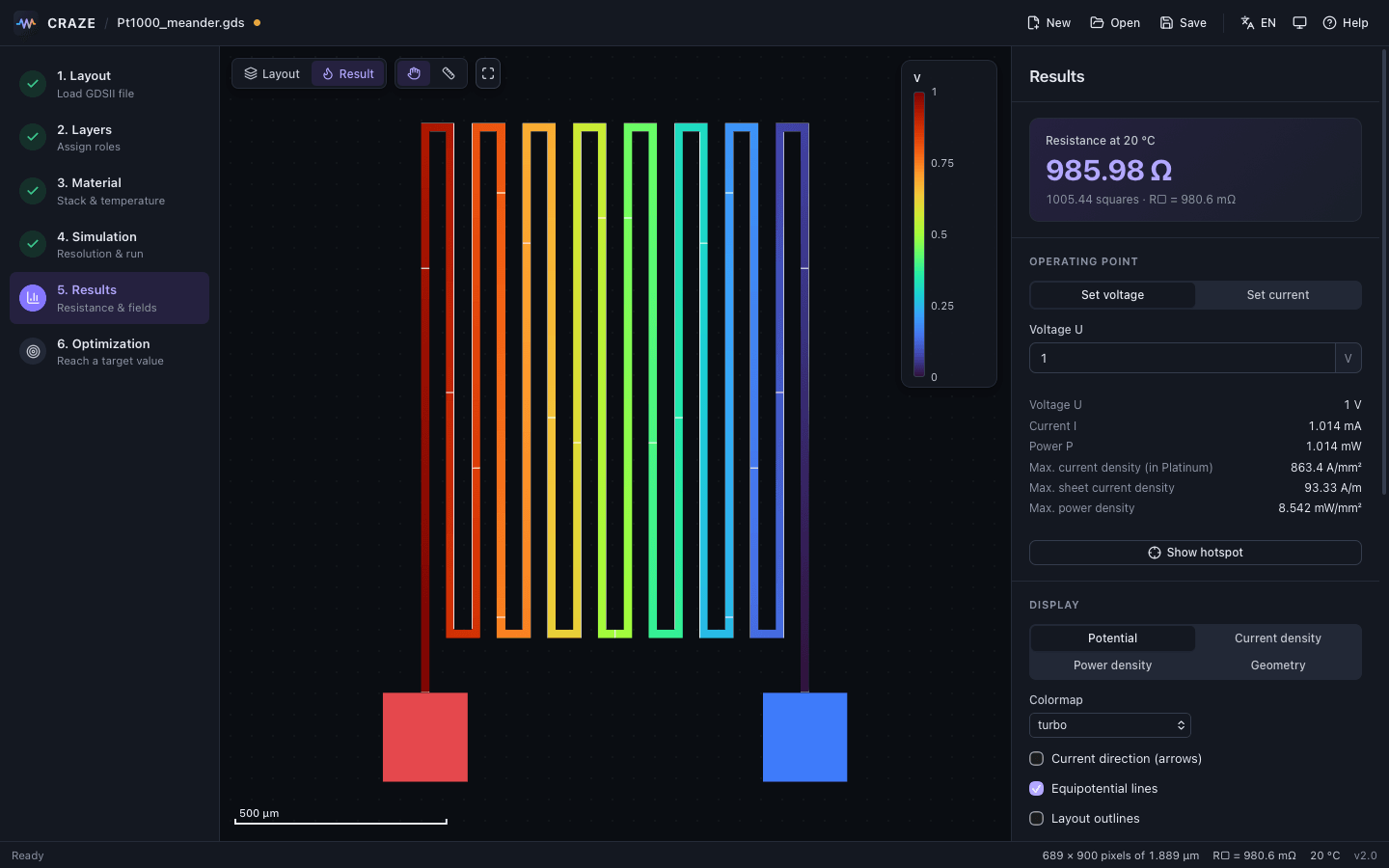1389x868 pixels.
Task: Click the Show hotspot button
Action: tap(1195, 553)
